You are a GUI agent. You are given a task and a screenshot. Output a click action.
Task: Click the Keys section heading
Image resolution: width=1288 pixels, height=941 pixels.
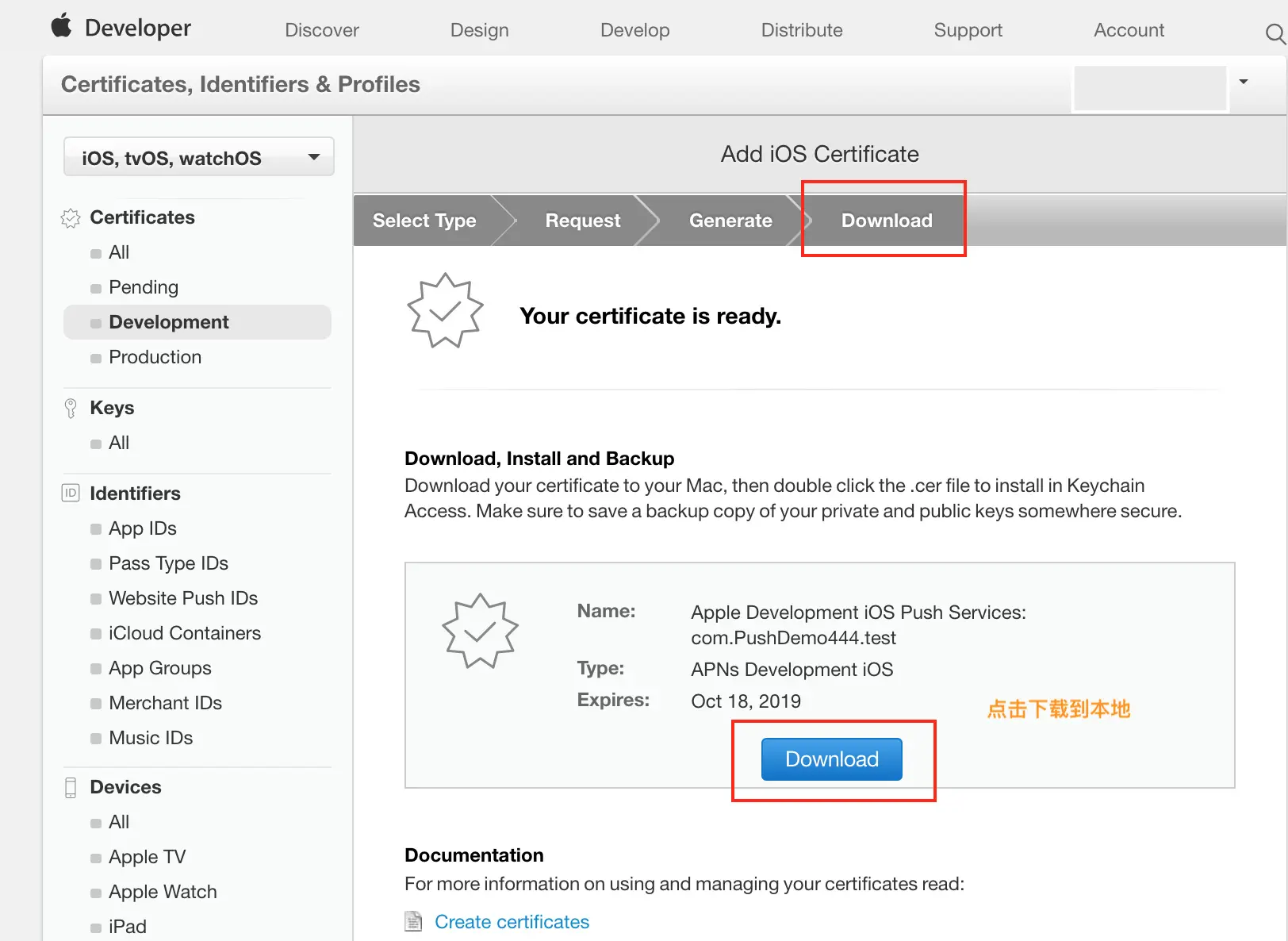pyautogui.click(x=112, y=408)
